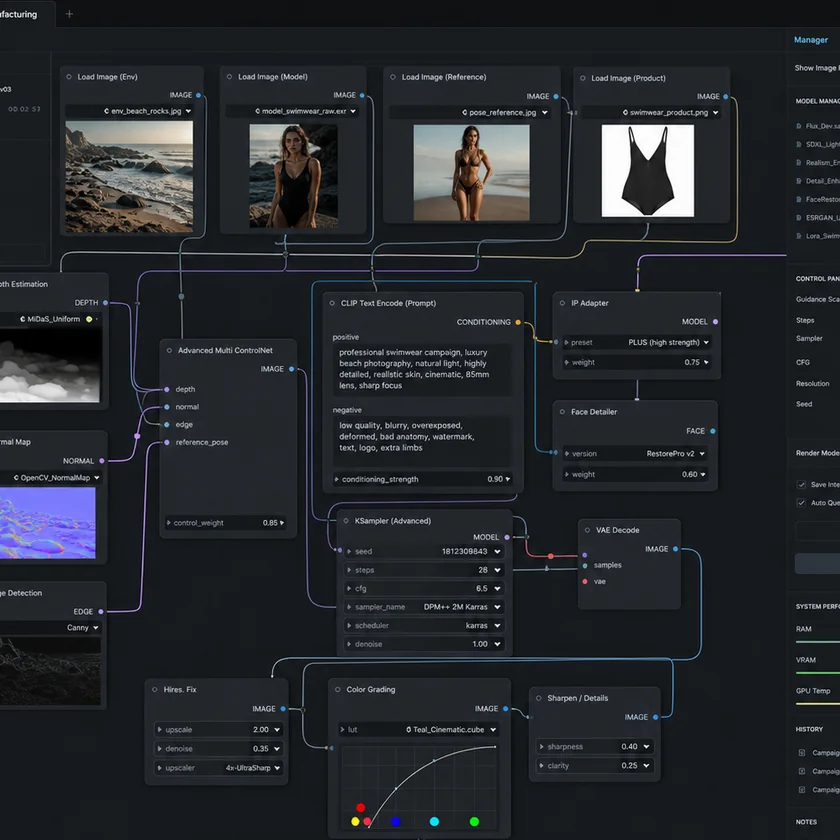Click the Sharpen / Details node circle icon
The width and height of the screenshot is (840, 840).
click(x=539, y=698)
